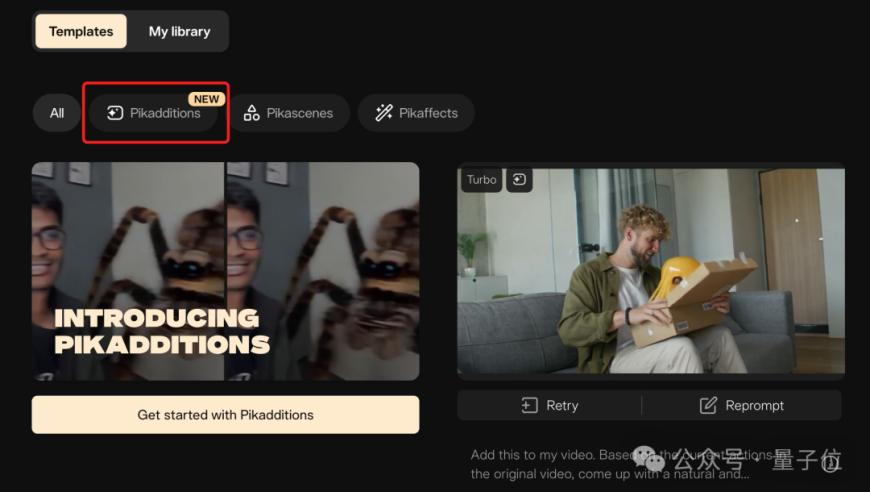This screenshot has width=870, height=492.
Task: Click the Turbo badge on video
Action: [x=481, y=180]
